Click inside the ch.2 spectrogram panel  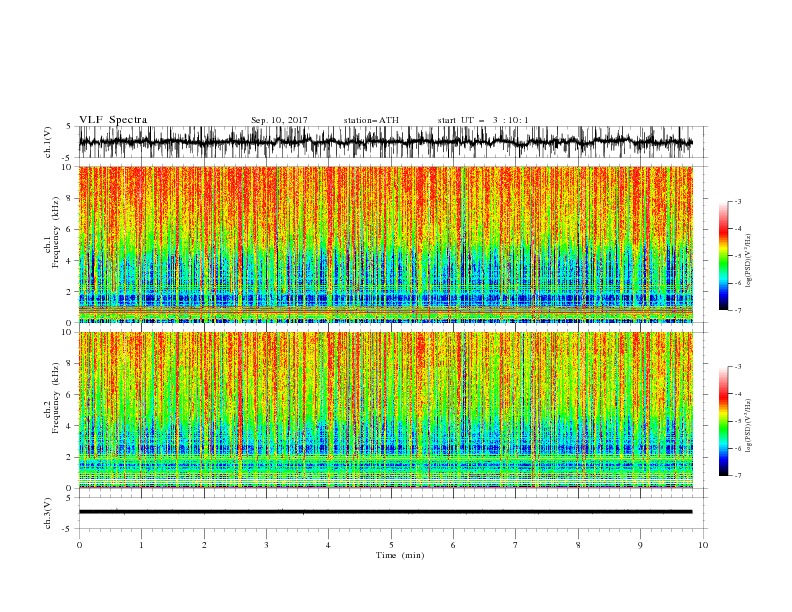pyautogui.click(x=385, y=410)
